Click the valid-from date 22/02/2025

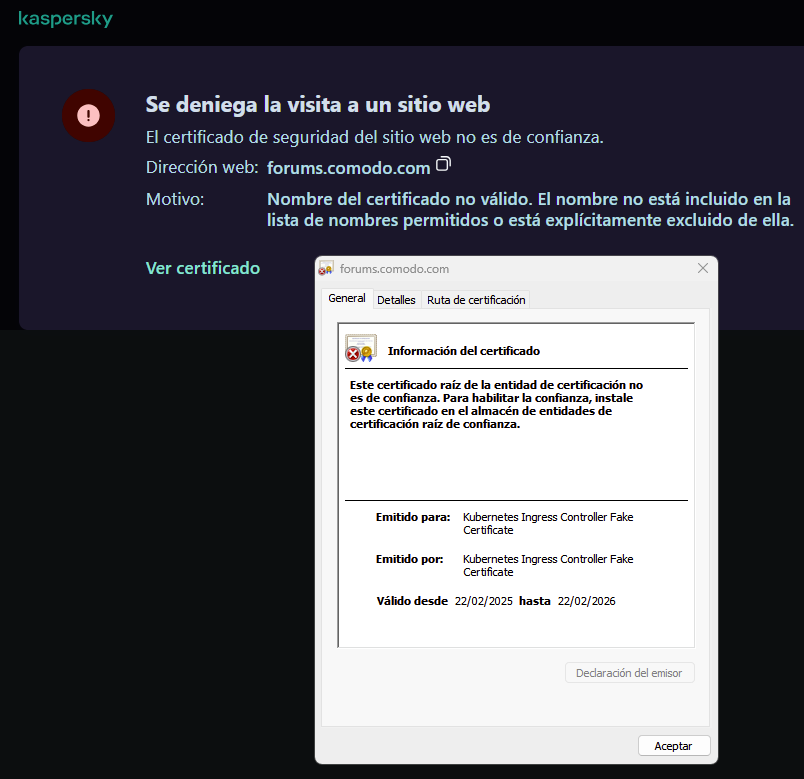pyautogui.click(x=484, y=601)
